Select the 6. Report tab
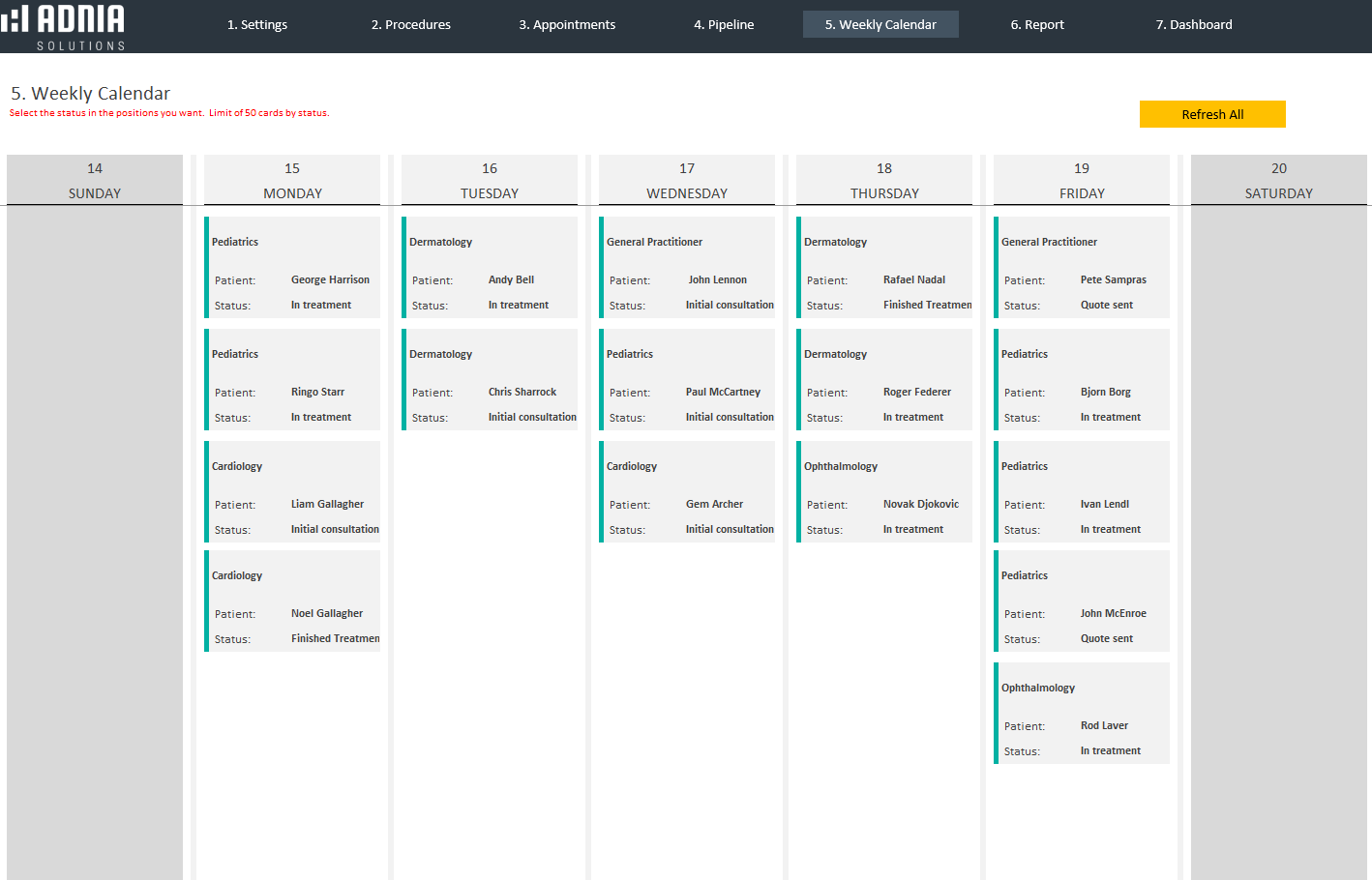The width and height of the screenshot is (1372, 880). pyautogui.click(x=1037, y=24)
